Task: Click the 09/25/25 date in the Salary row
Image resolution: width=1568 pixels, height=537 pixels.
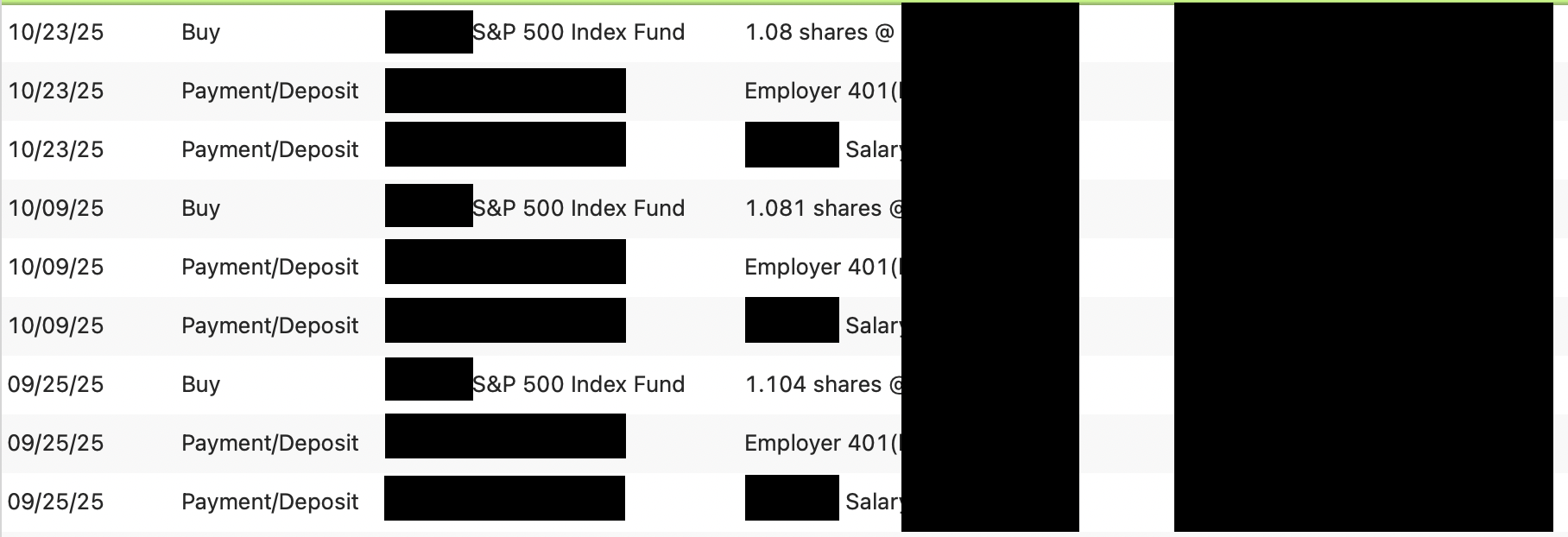Action: pos(56,502)
